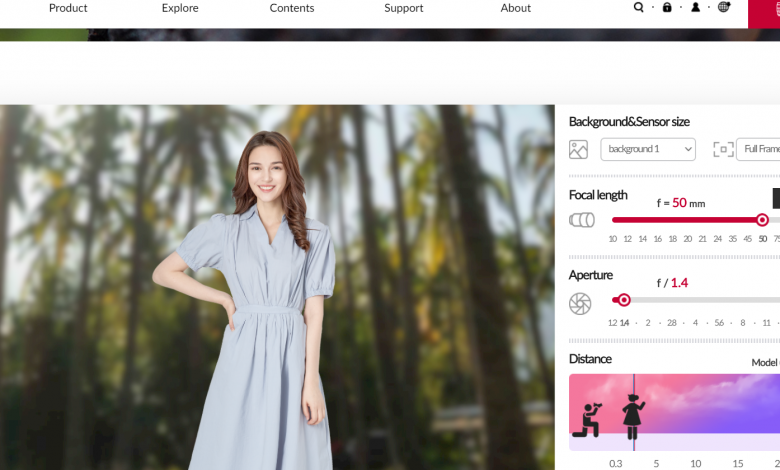The height and width of the screenshot is (470, 780).
Task: Open the Contents menu
Action: pyautogui.click(x=292, y=8)
